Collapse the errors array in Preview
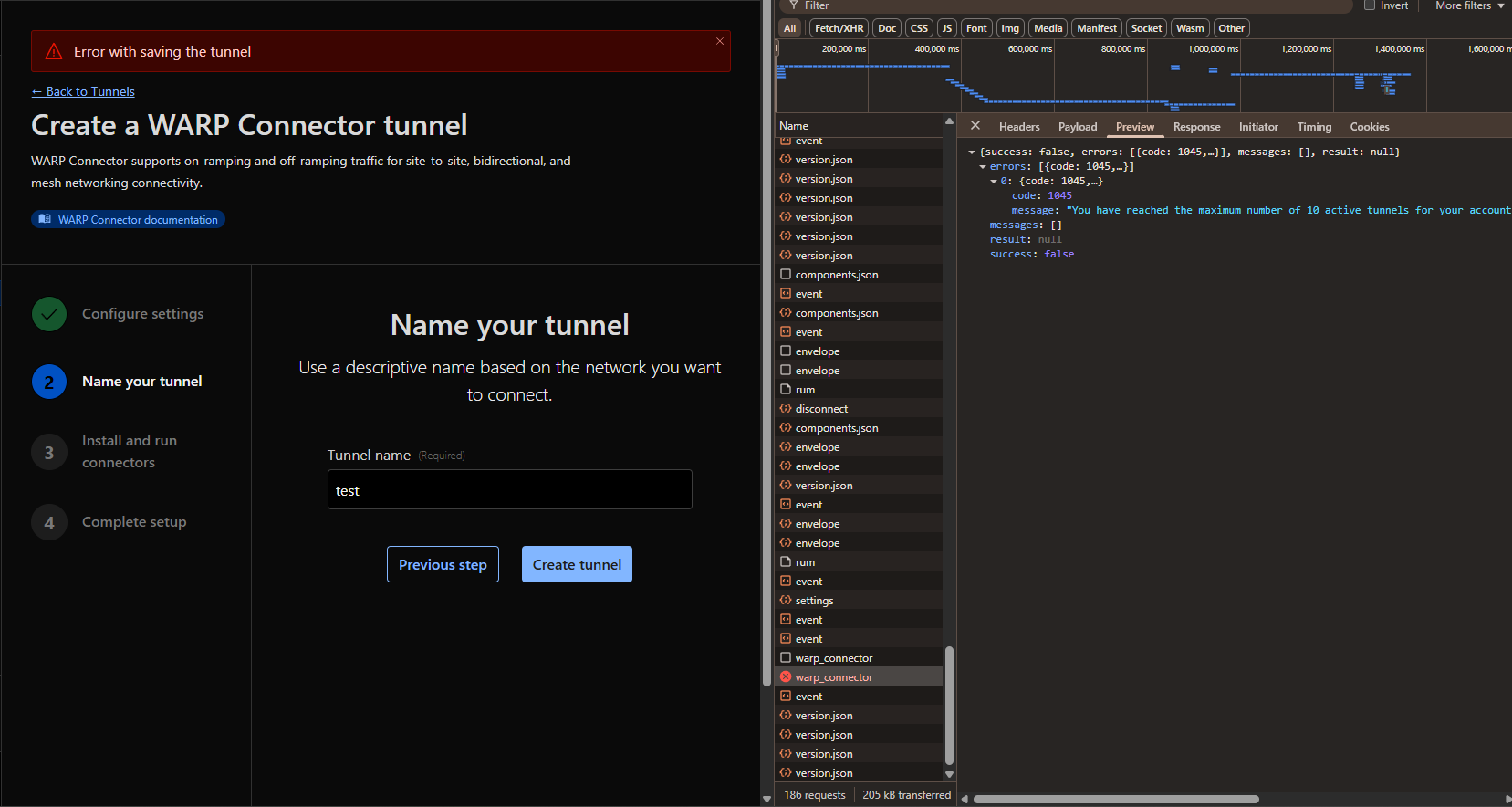The height and width of the screenshot is (807, 1512). coord(983,167)
